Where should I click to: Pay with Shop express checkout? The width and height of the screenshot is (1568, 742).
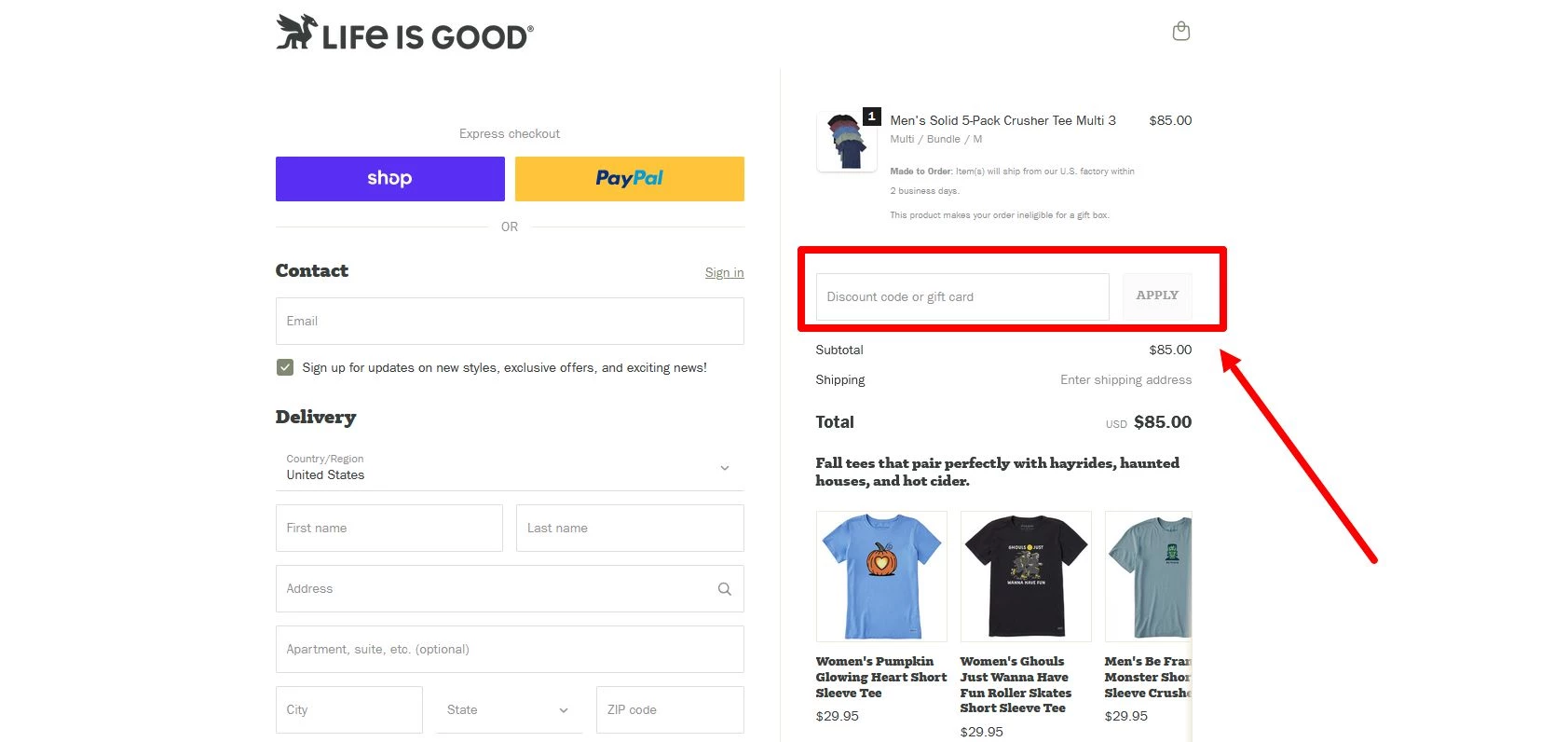(x=389, y=179)
